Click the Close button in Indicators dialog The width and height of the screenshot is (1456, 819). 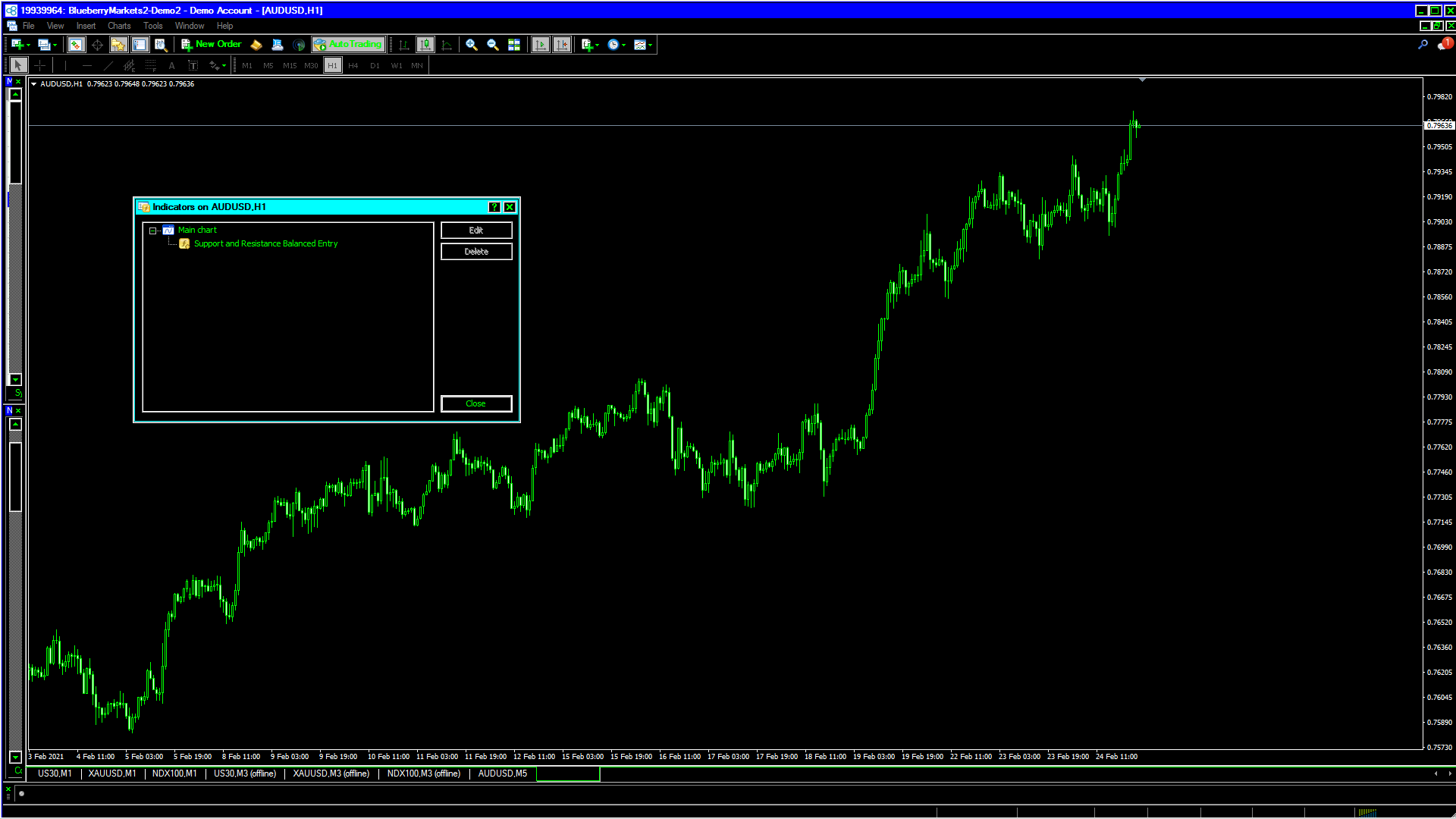point(476,403)
